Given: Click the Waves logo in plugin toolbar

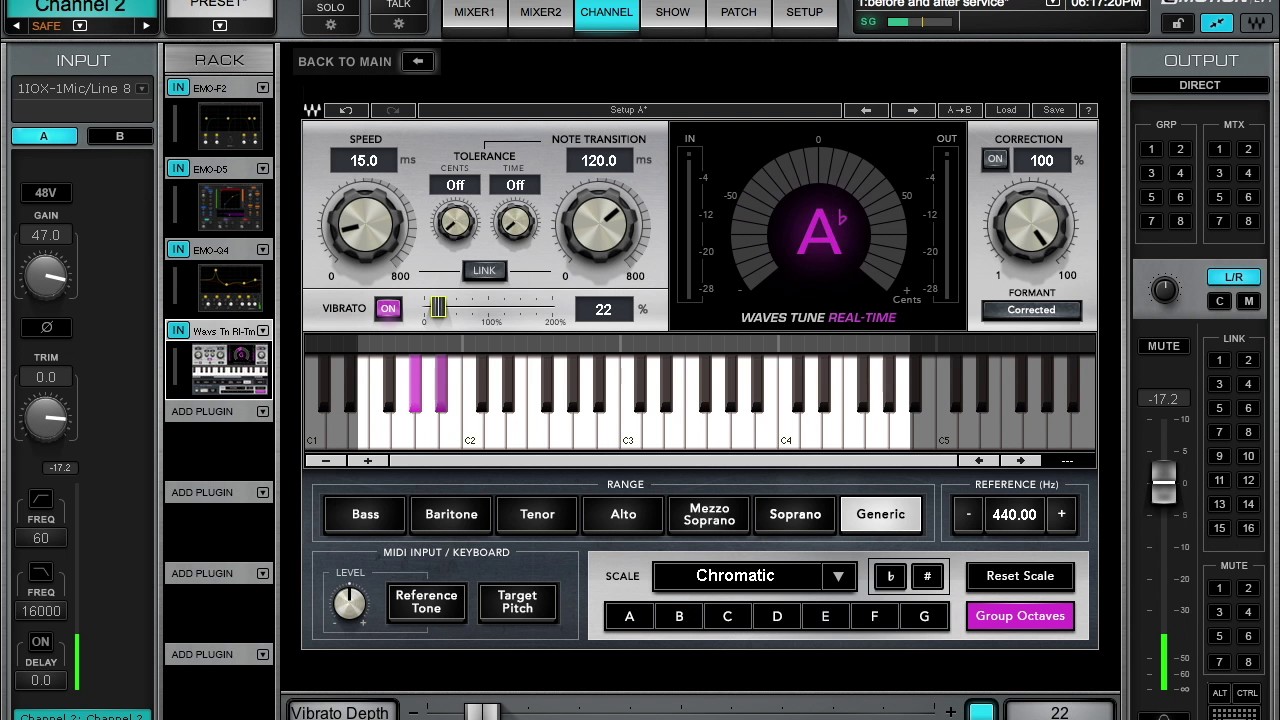Looking at the screenshot, I should (313, 110).
